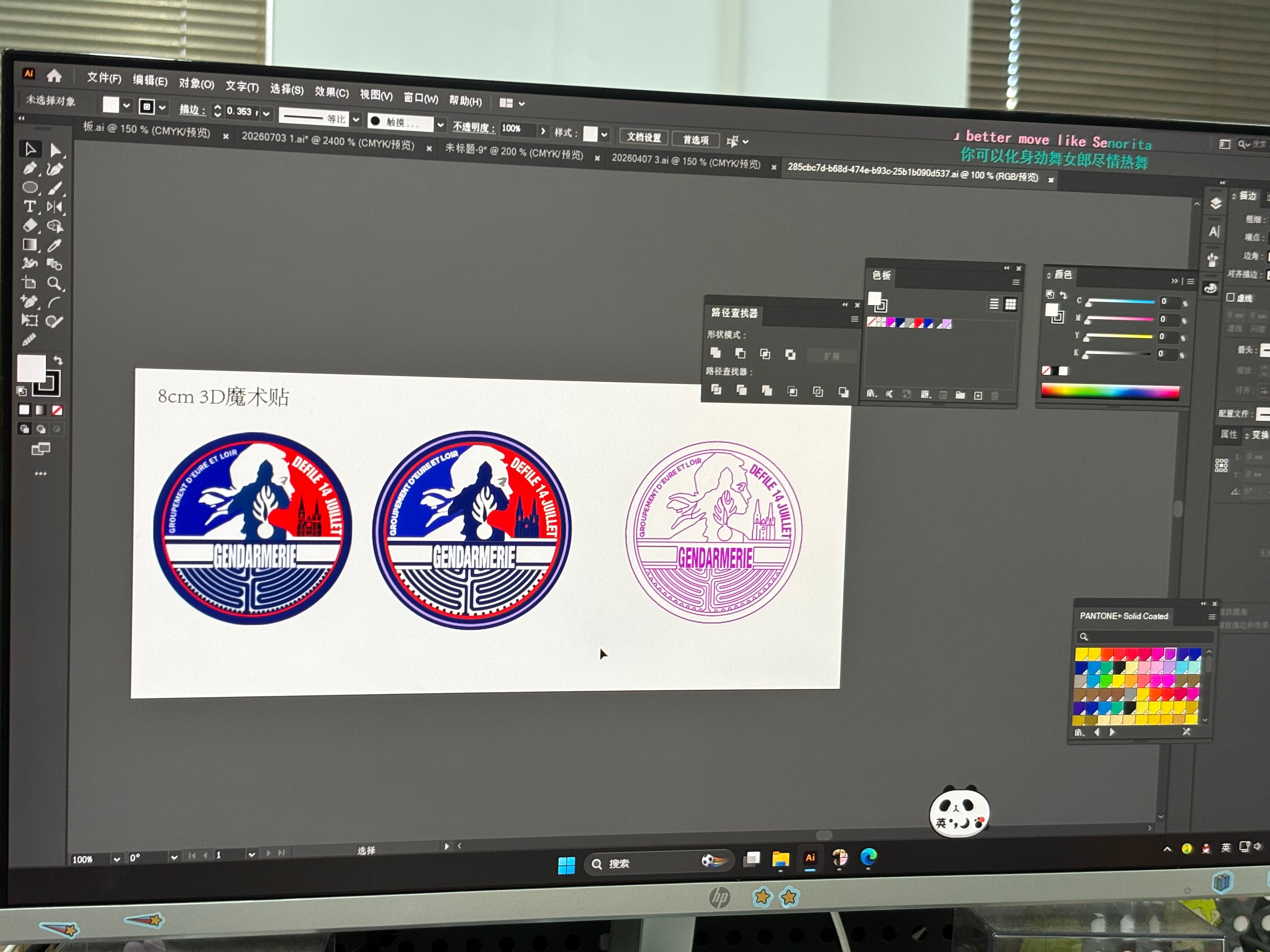Viewport: 1270px width, 952px height.
Task: Open Swatch Libraries menu in 色板 panel
Action: (872, 394)
